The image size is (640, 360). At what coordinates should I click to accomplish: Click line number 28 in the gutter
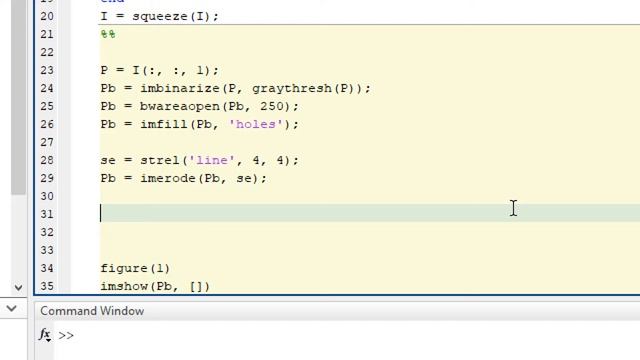(x=47, y=160)
